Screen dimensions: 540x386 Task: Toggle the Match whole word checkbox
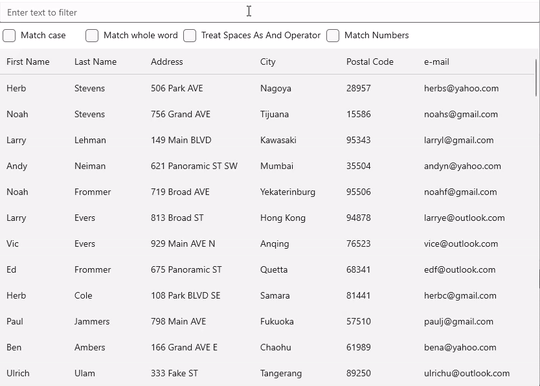[x=92, y=35]
